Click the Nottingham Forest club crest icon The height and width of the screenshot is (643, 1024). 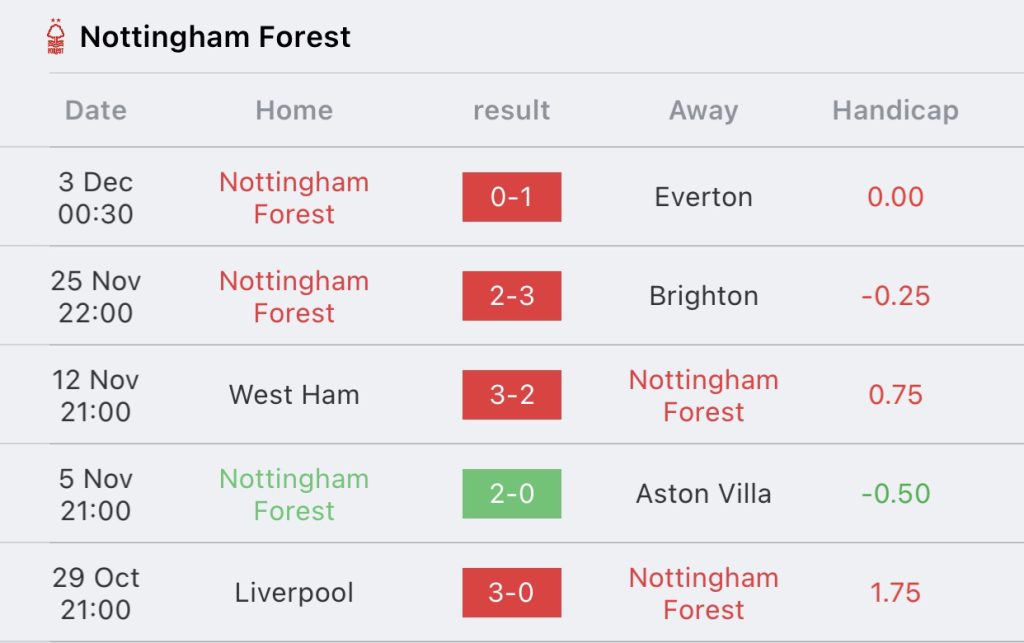click(56, 37)
